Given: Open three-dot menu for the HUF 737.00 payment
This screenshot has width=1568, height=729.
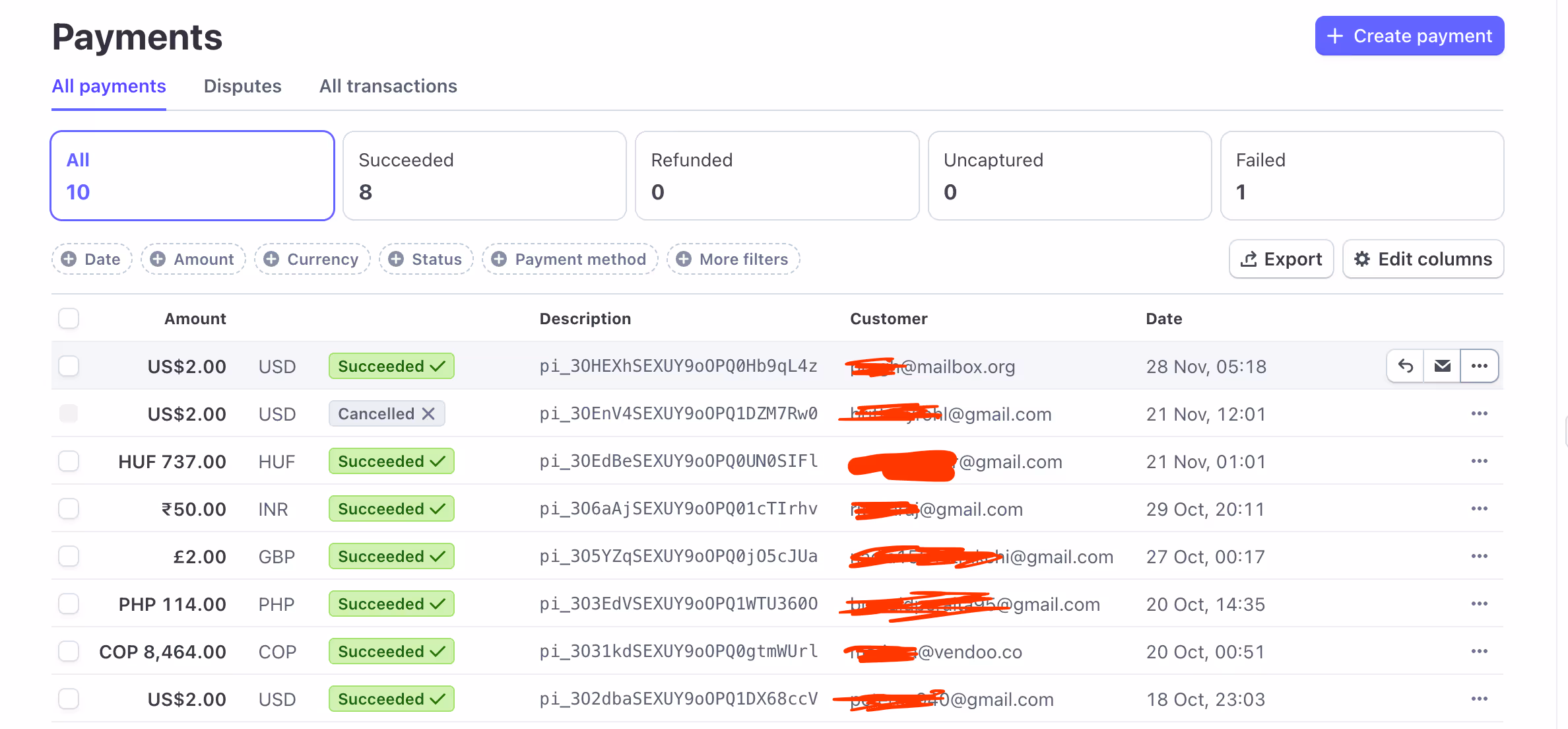Looking at the screenshot, I should pyautogui.click(x=1480, y=461).
